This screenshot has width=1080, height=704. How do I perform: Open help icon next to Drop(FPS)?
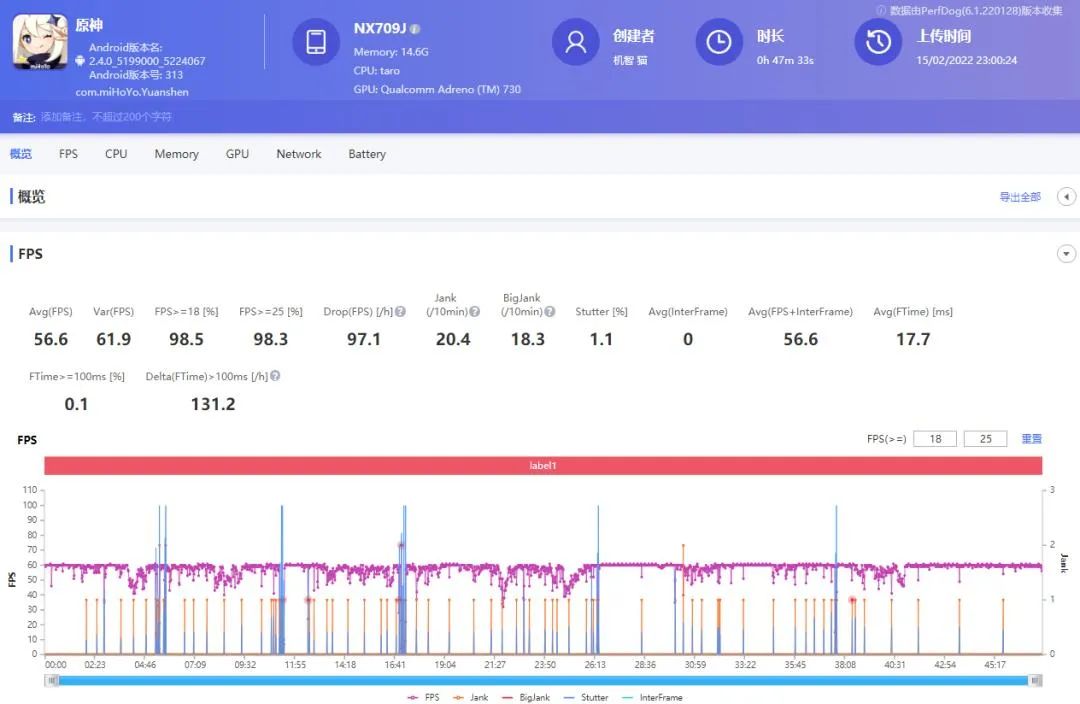point(401,312)
